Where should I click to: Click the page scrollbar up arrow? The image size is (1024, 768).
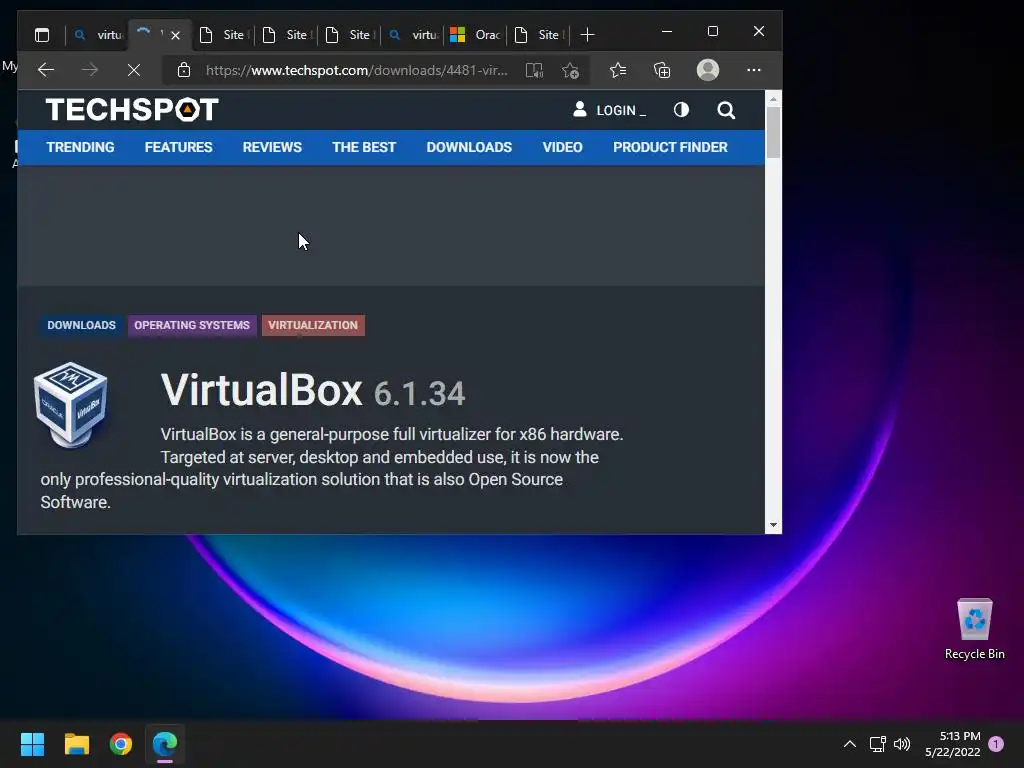[x=773, y=99]
